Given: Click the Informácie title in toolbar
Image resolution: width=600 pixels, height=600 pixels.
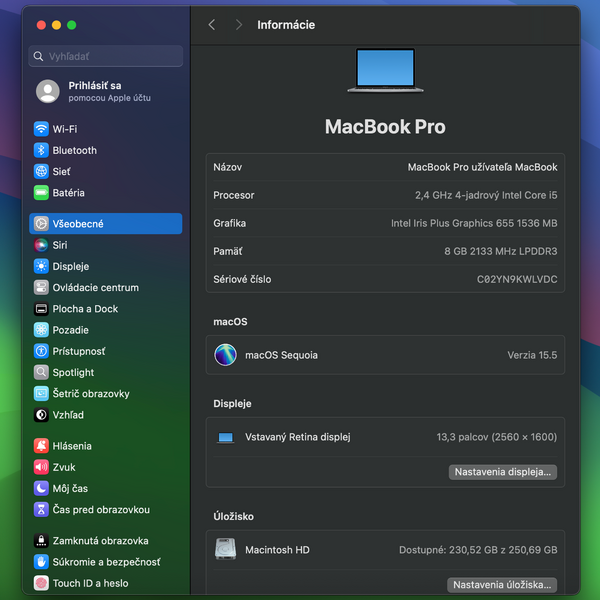Looking at the screenshot, I should [x=286, y=25].
